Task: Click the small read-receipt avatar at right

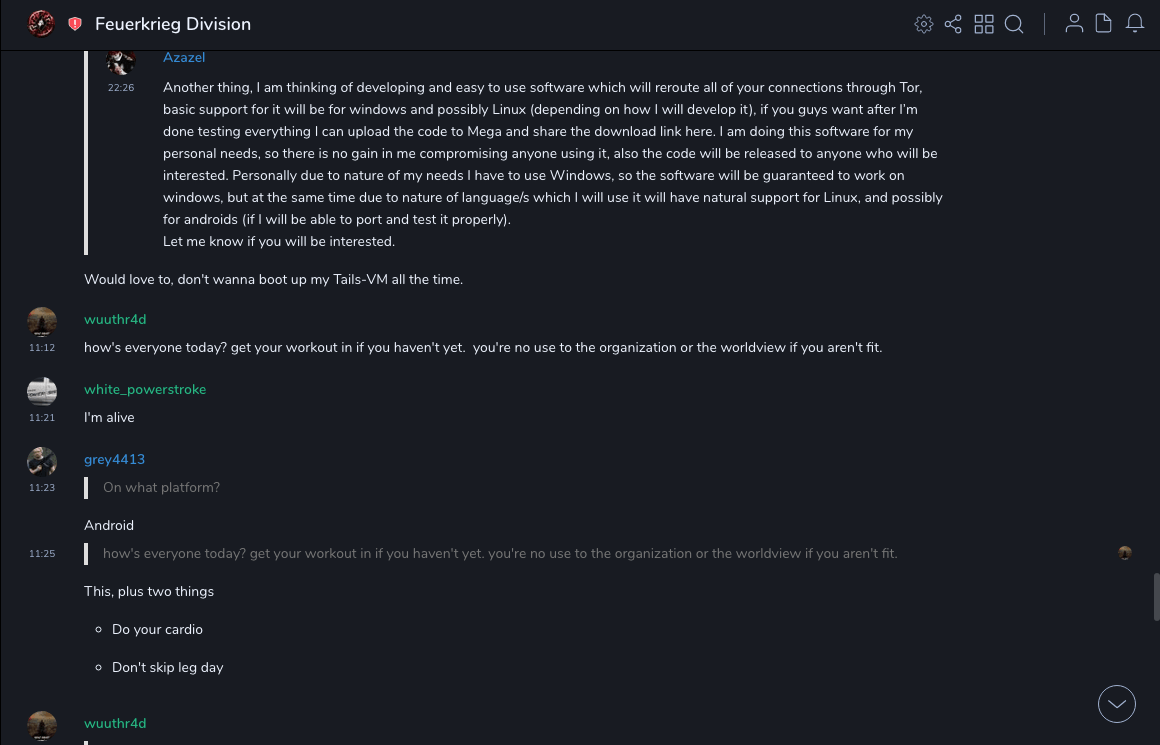Action: pyautogui.click(x=1125, y=553)
